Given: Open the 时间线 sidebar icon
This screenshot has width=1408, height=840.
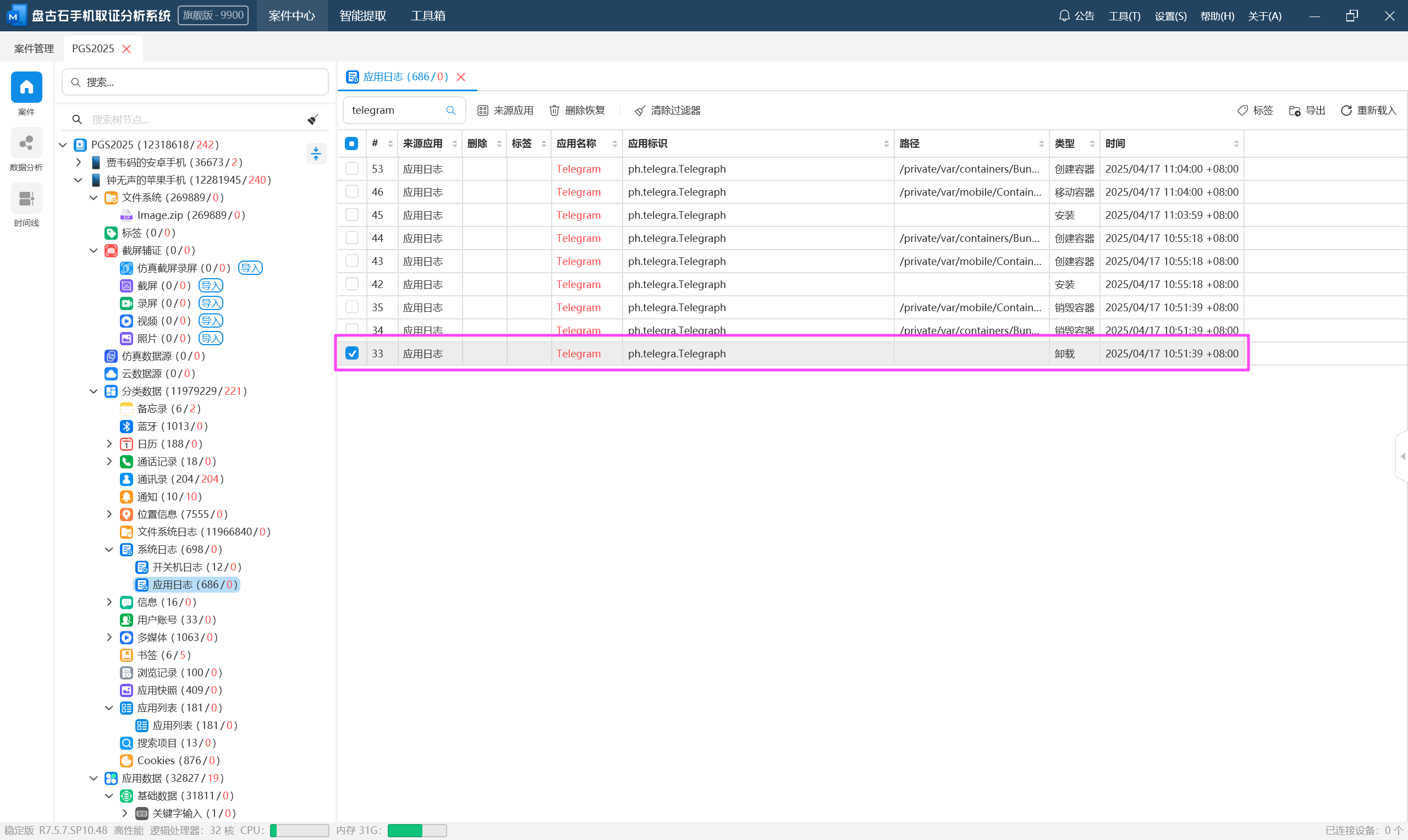Looking at the screenshot, I should click(26, 198).
